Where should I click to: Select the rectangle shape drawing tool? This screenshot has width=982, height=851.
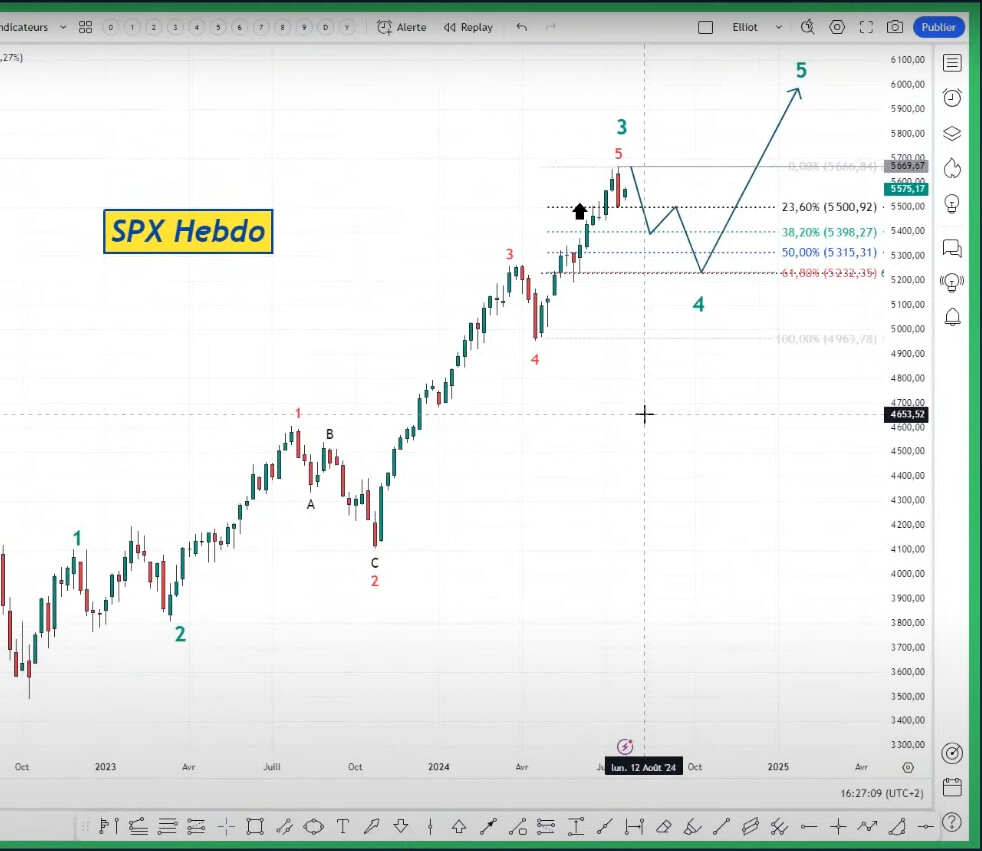[x=255, y=826]
